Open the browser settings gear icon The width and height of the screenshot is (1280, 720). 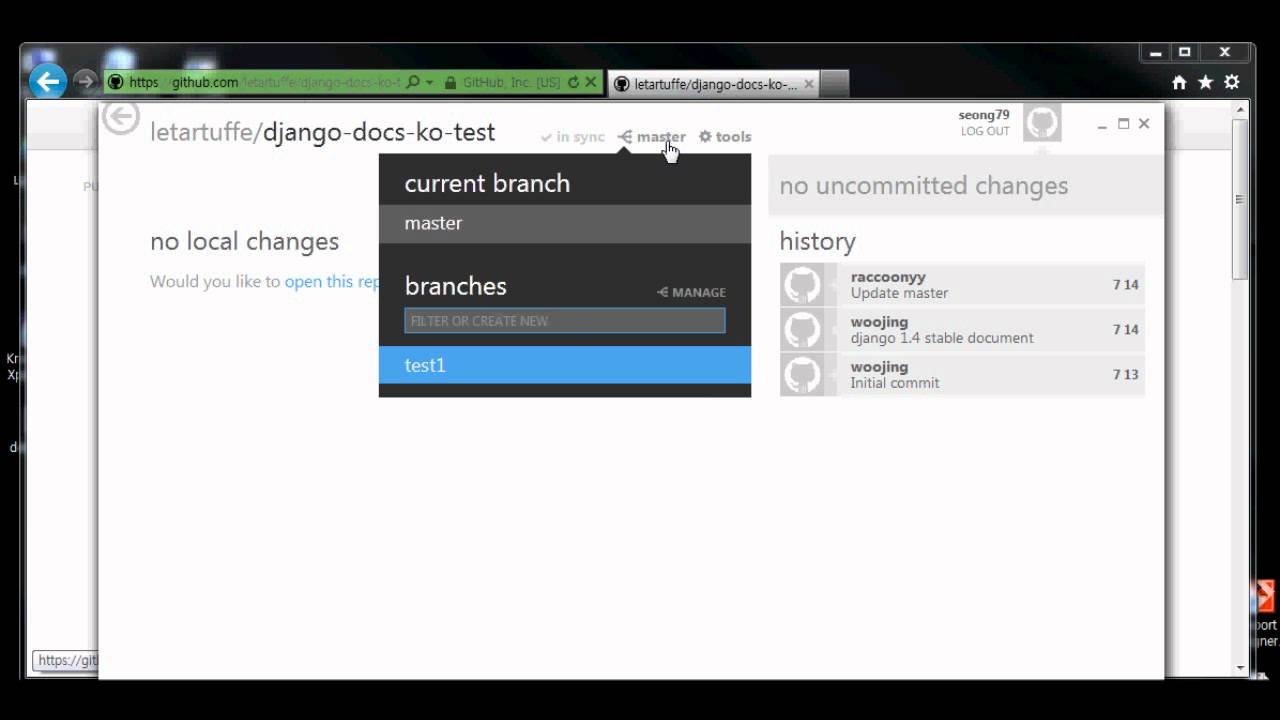click(1232, 82)
